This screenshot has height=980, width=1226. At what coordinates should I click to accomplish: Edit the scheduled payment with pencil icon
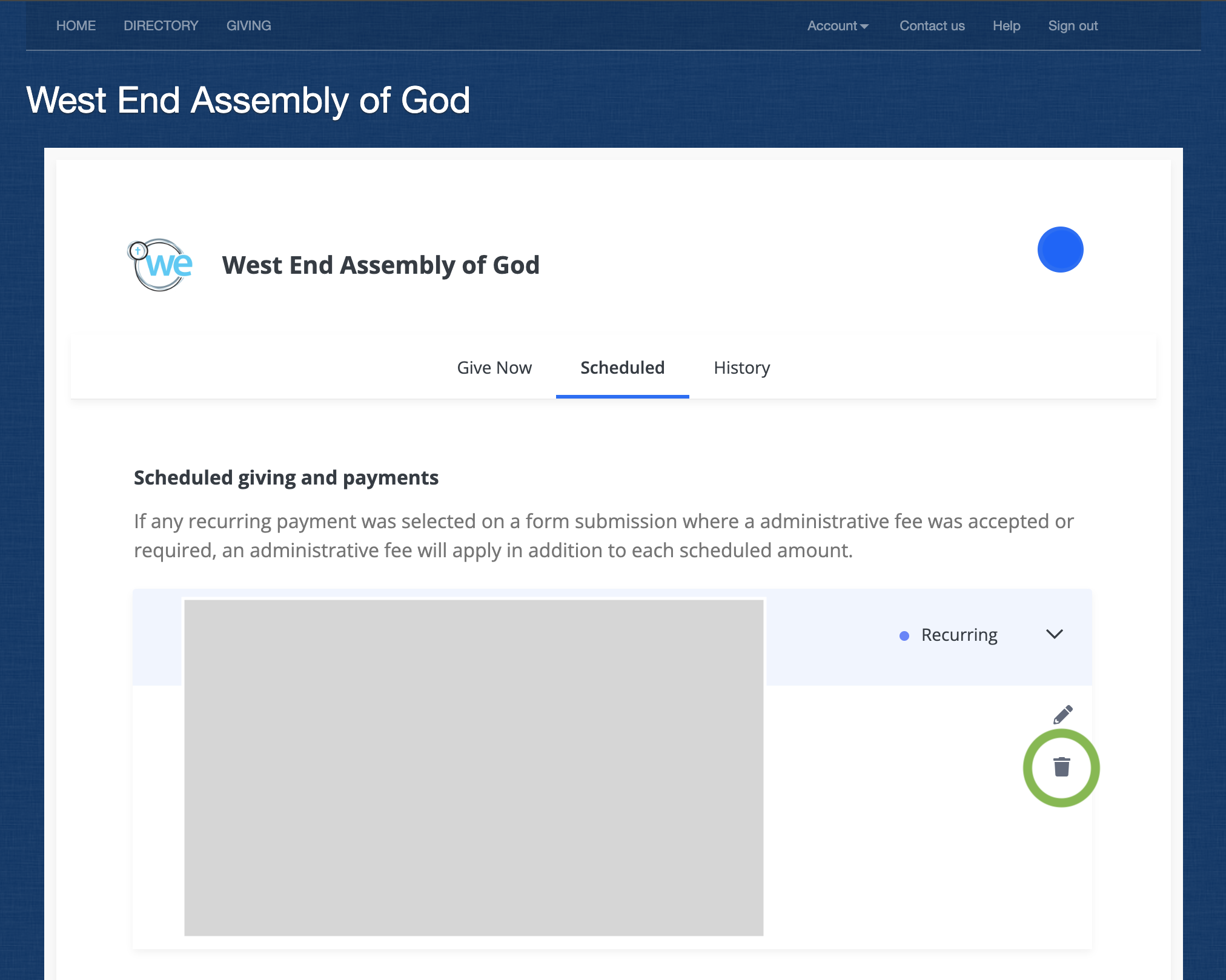click(x=1062, y=715)
